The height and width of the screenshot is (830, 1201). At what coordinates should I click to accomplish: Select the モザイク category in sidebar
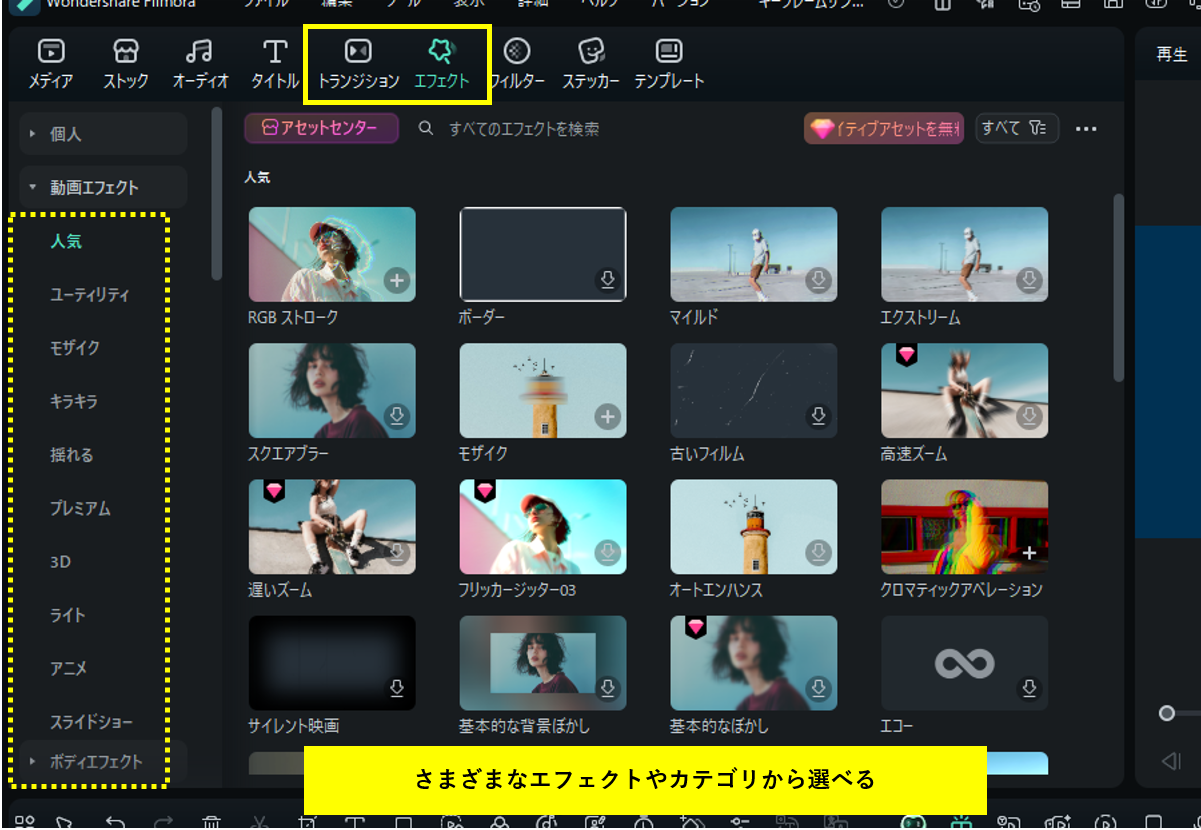pos(75,348)
